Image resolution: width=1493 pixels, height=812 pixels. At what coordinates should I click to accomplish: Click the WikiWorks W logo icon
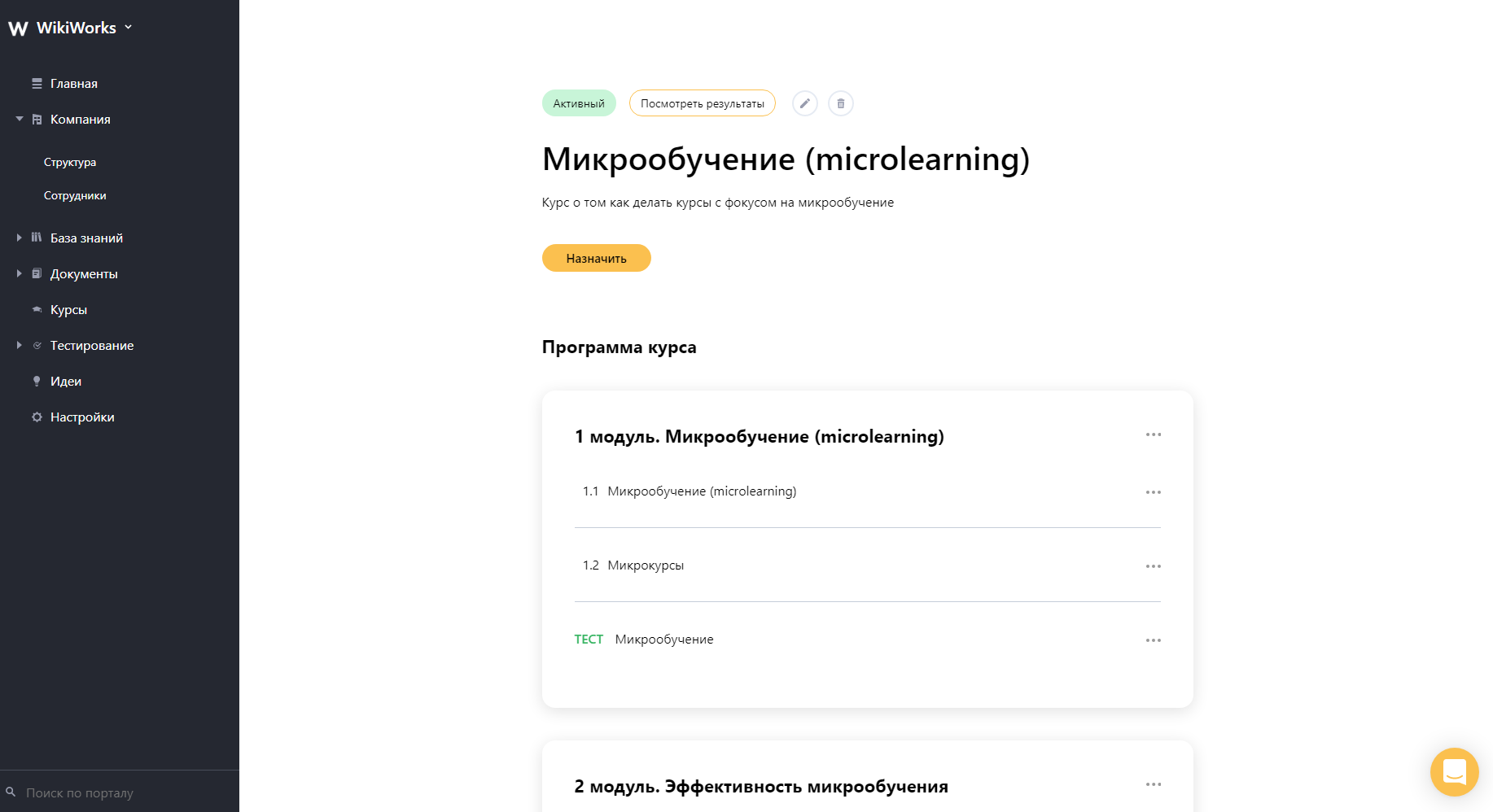tap(18, 28)
